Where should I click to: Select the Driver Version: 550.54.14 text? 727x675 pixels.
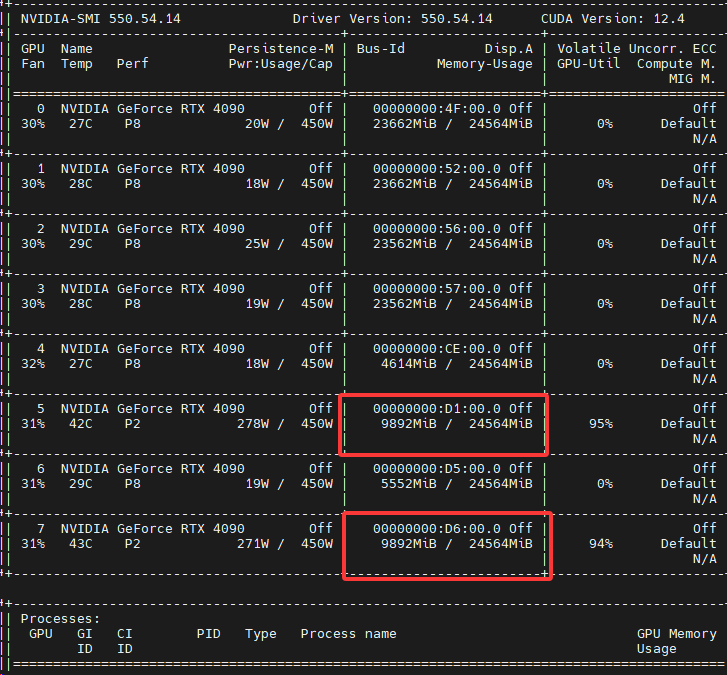coord(393,19)
